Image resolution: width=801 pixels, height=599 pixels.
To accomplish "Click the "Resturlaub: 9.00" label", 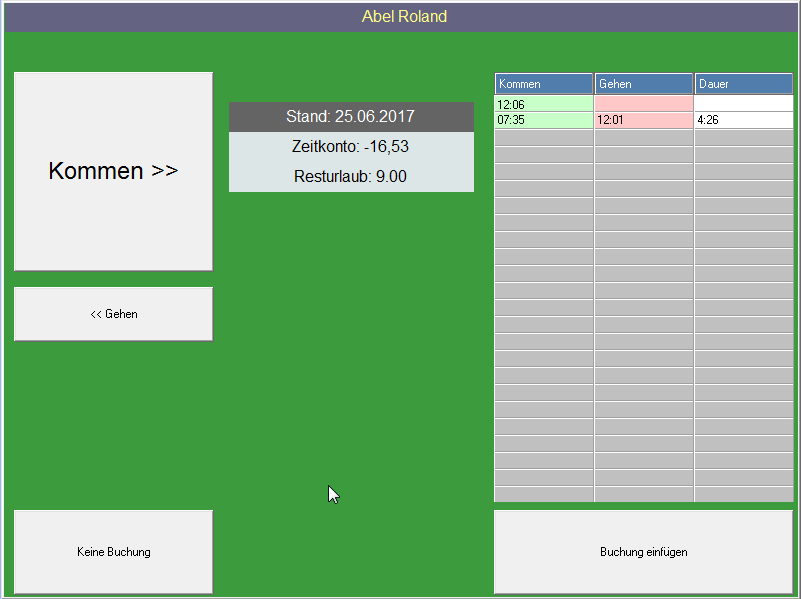I will (351, 176).
